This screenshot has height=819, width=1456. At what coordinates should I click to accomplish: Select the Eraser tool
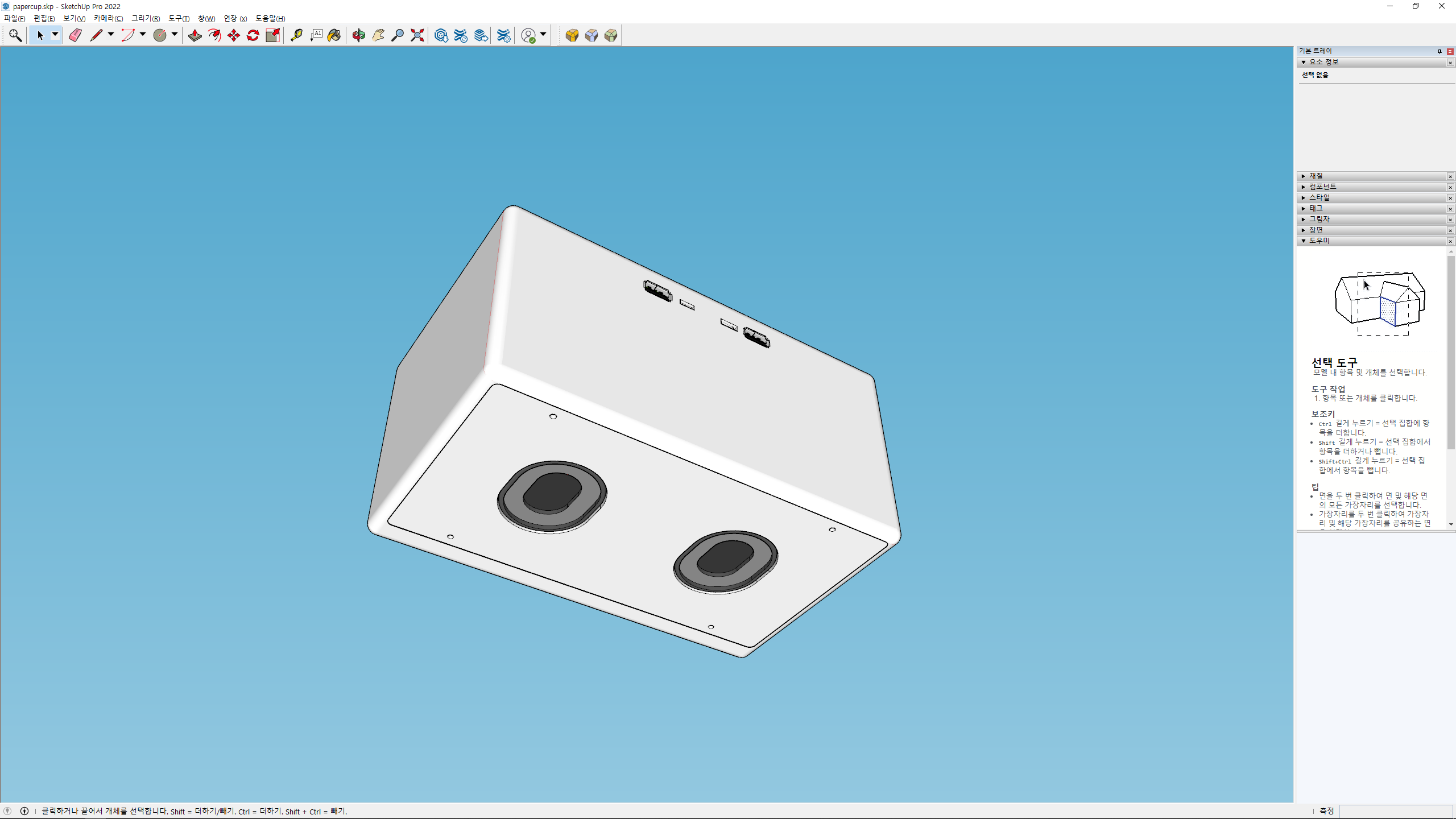(75, 35)
